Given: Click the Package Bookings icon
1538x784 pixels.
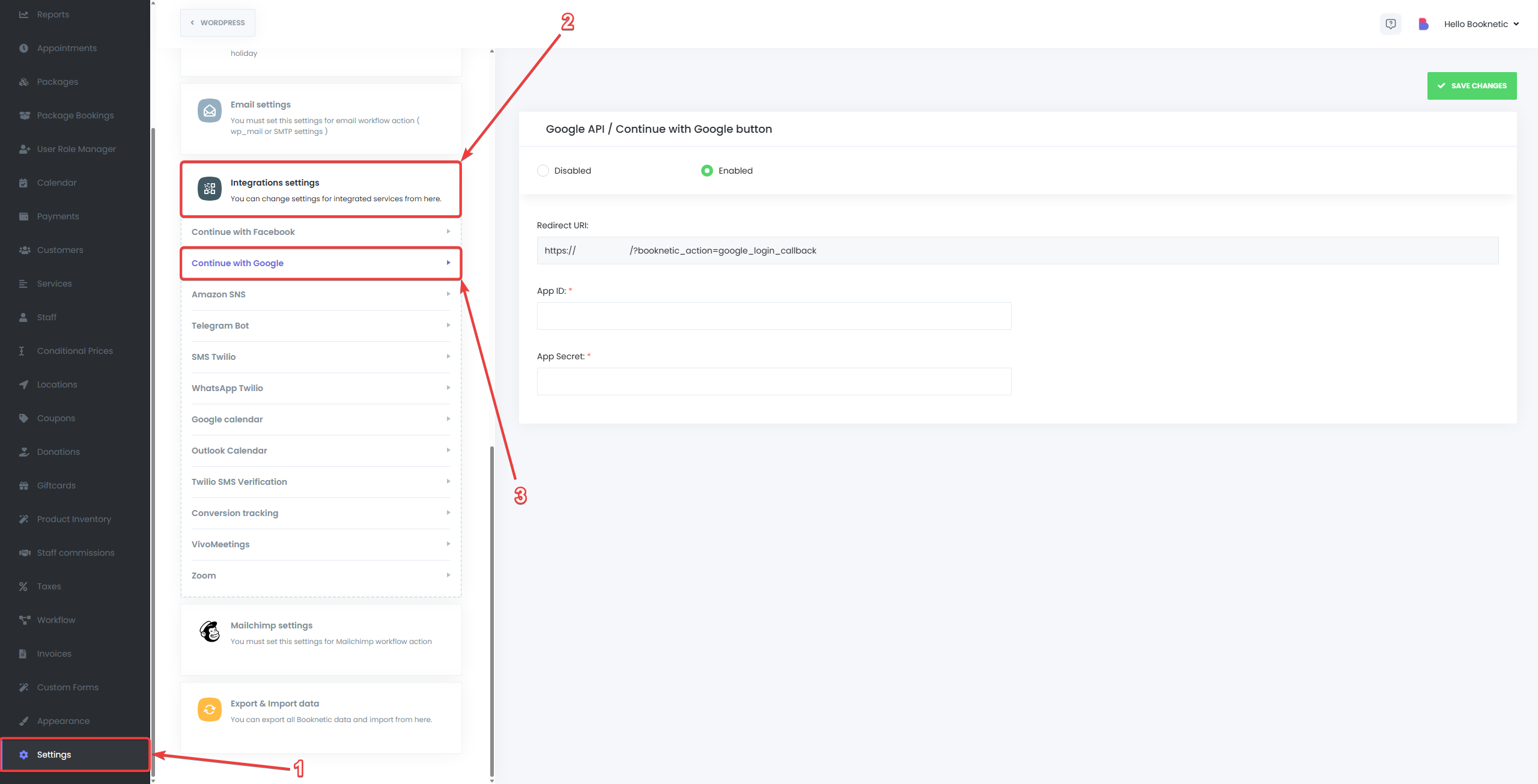Looking at the screenshot, I should [x=24, y=115].
